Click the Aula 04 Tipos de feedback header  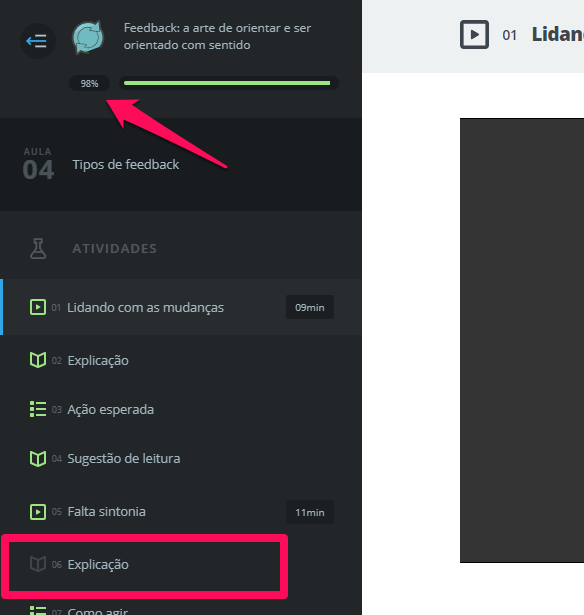click(181, 164)
